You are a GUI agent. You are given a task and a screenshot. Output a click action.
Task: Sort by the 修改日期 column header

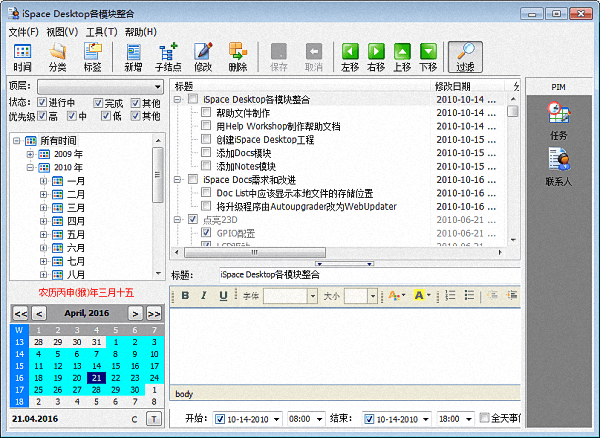pos(468,86)
